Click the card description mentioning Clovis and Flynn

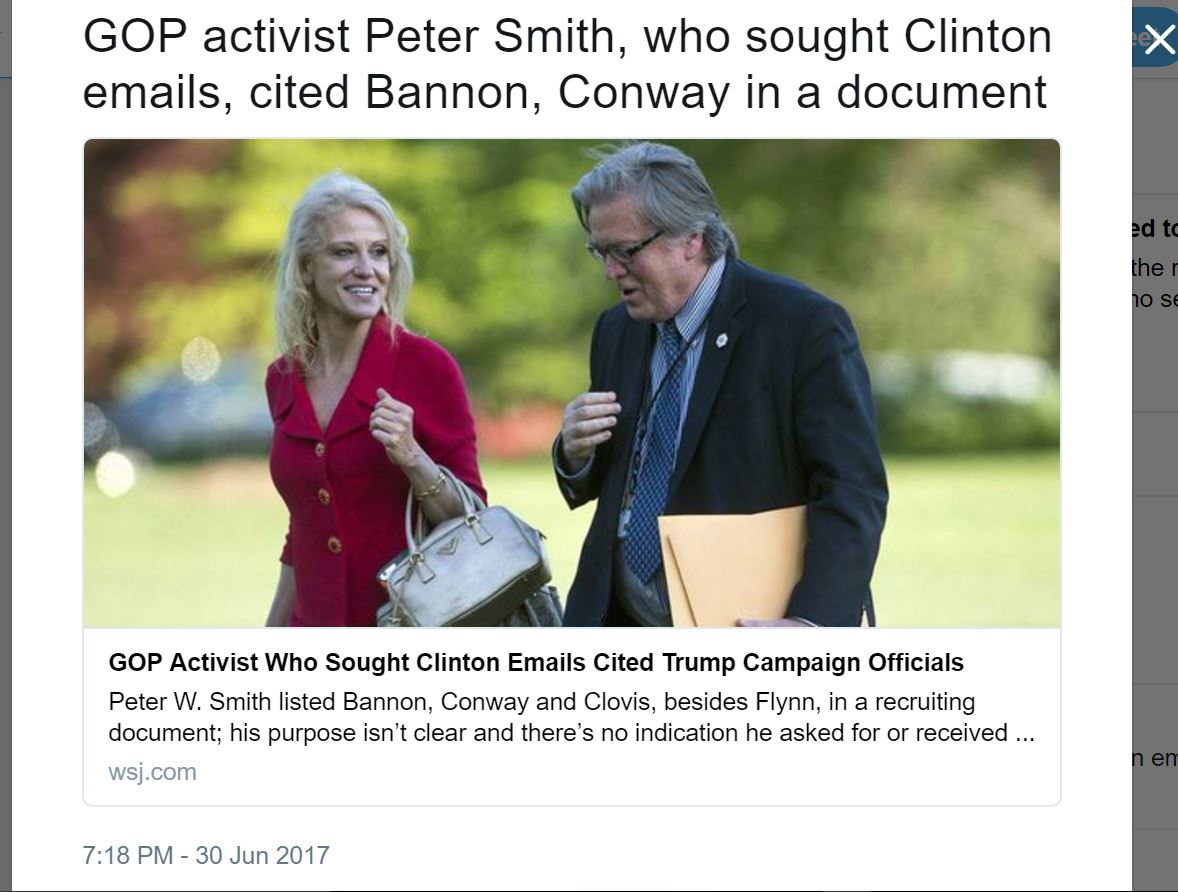[572, 717]
